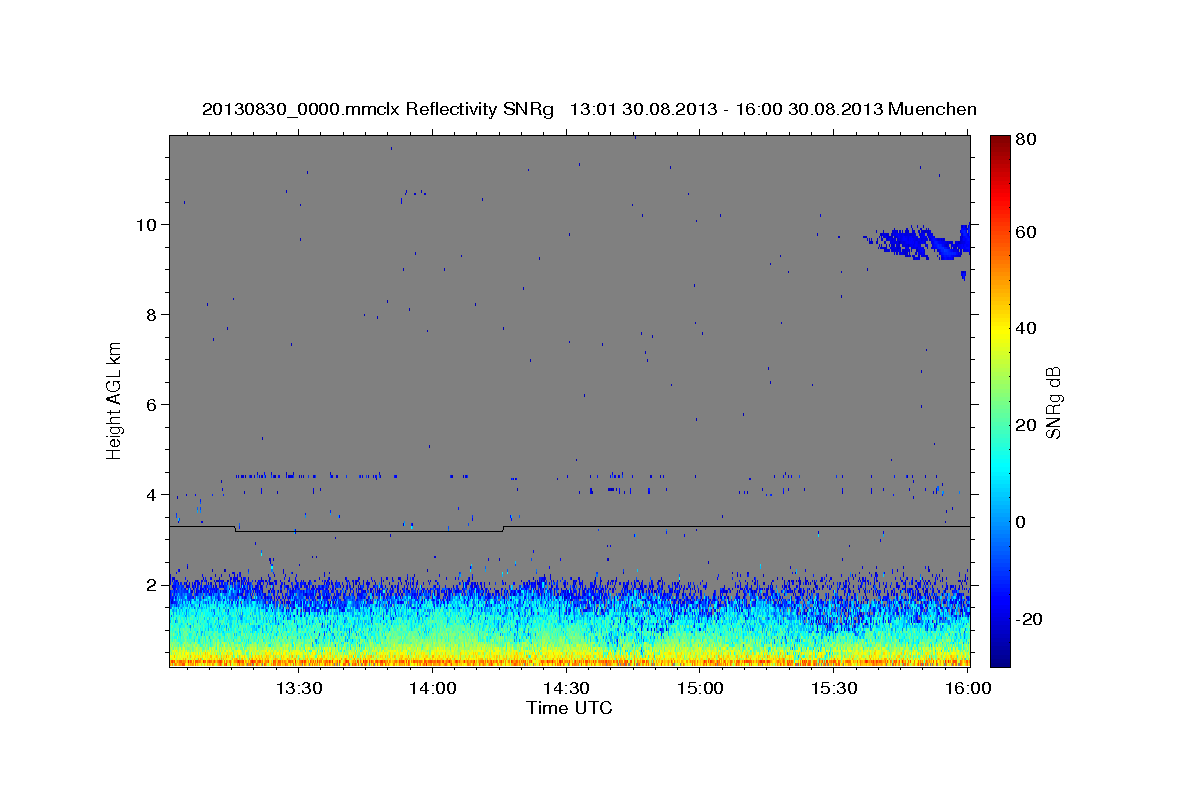Click the dark blue bottom of colorbar
The width and height of the screenshot is (1200, 800).
tap(1000, 656)
